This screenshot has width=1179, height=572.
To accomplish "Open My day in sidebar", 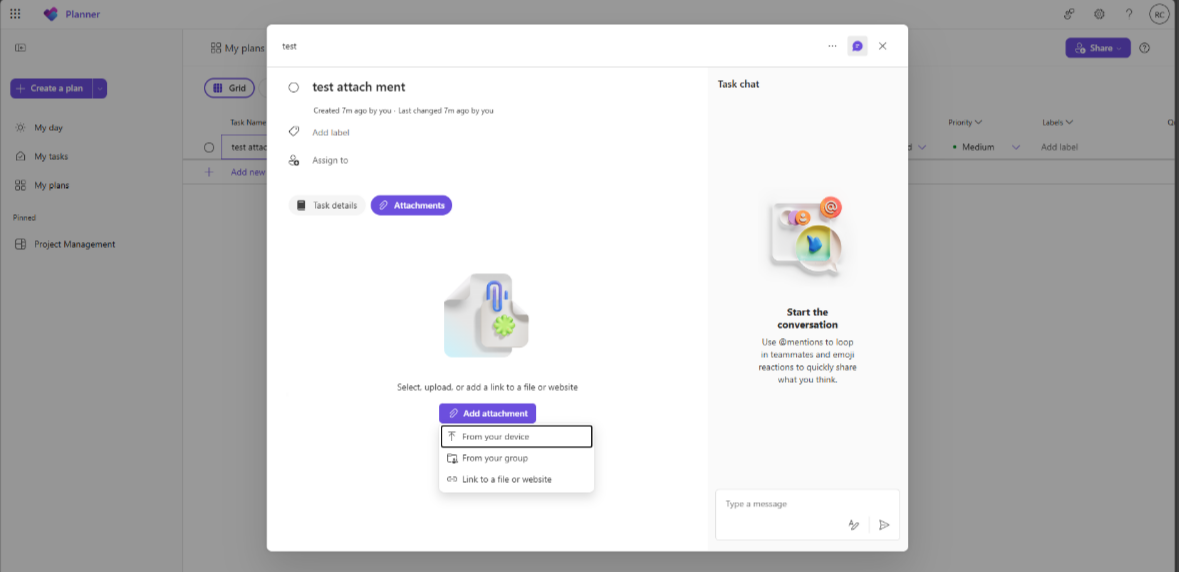I will (x=48, y=128).
